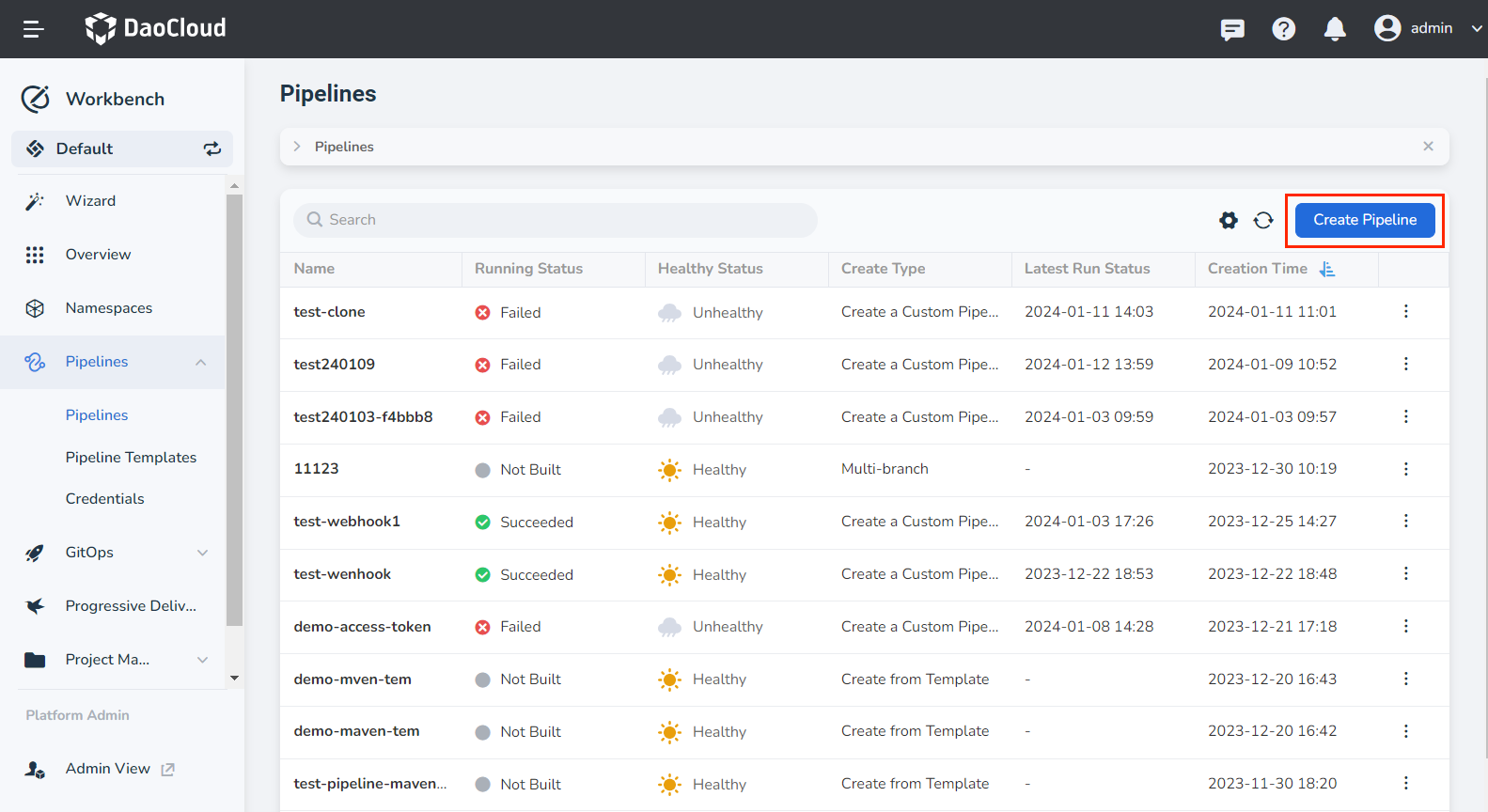Expand the Project Management sidebar menu
1488x812 pixels.
202,660
